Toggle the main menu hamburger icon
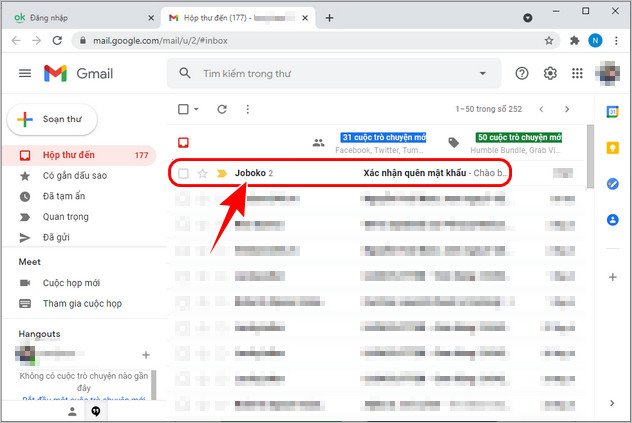The width and height of the screenshot is (632, 423). tap(25, 73)
